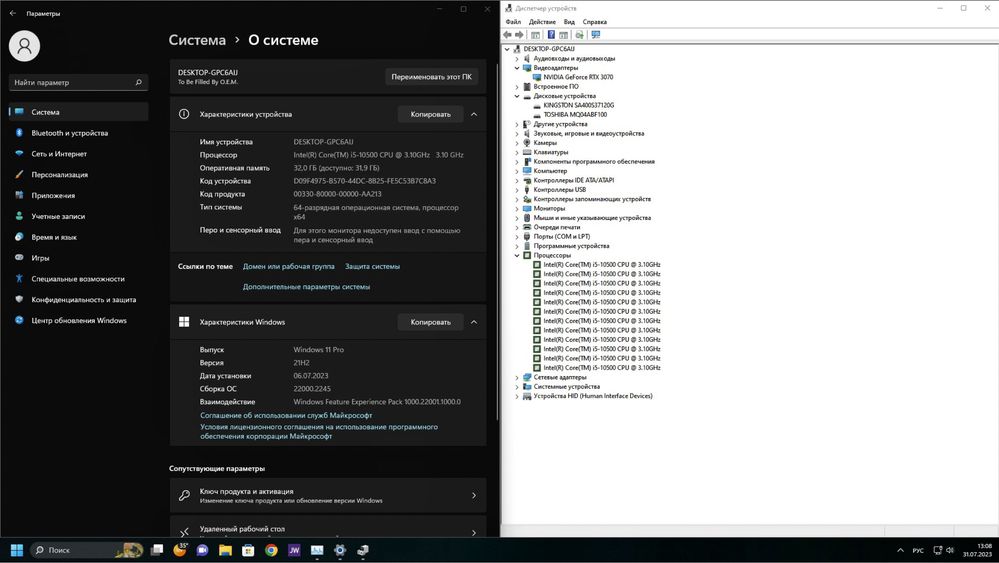Click the back arrow in Device Manager toolbar

coord(507,35)
